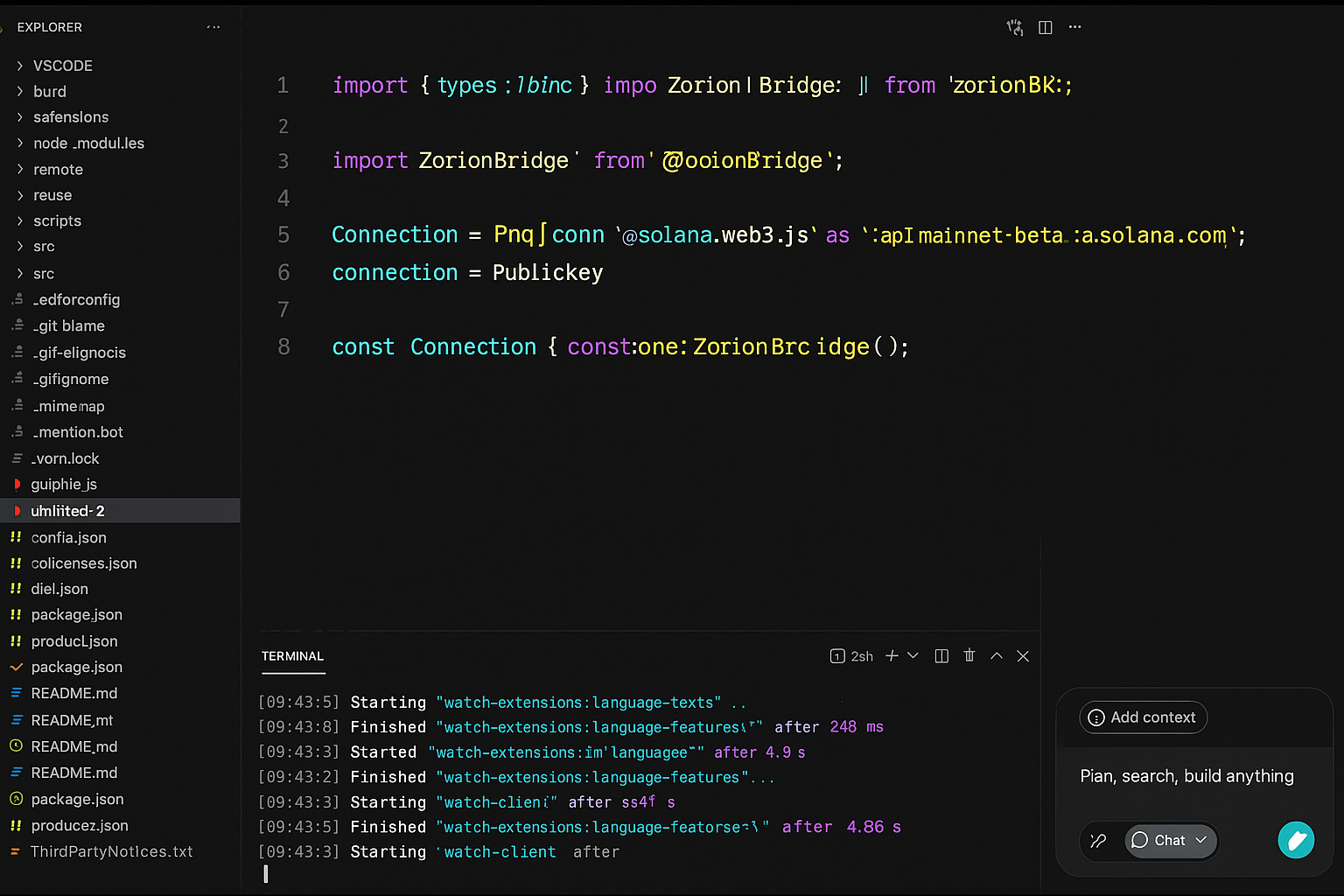
Task: Open the EXPLORER panel header
Action: (x=50, y=27)
